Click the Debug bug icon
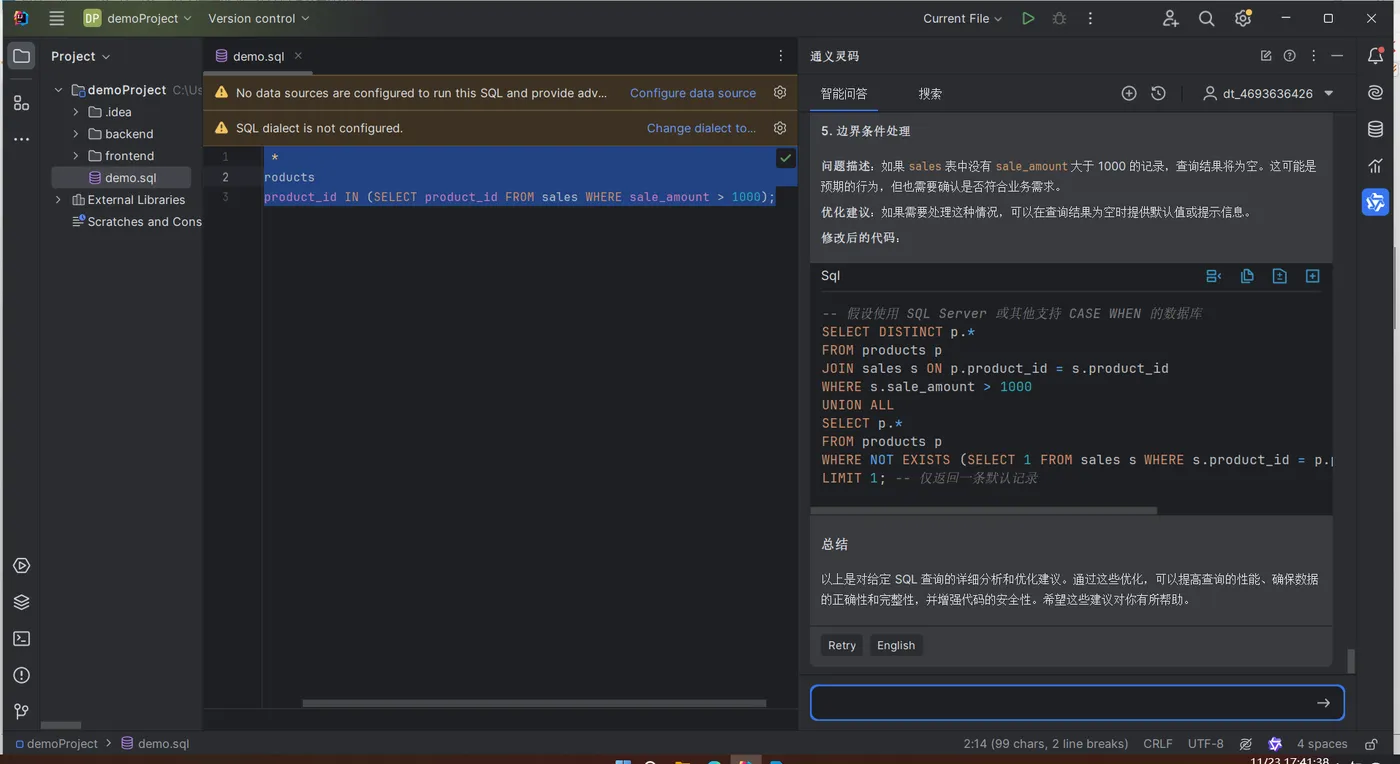This screenshot has height=764, width=1400. [x=1059, y=18]
